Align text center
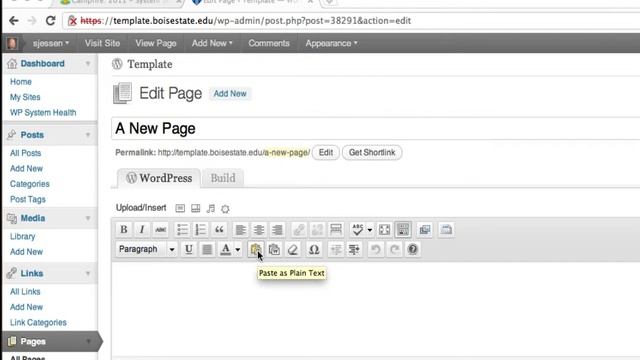The image size is (640, 360). (259, 229)
